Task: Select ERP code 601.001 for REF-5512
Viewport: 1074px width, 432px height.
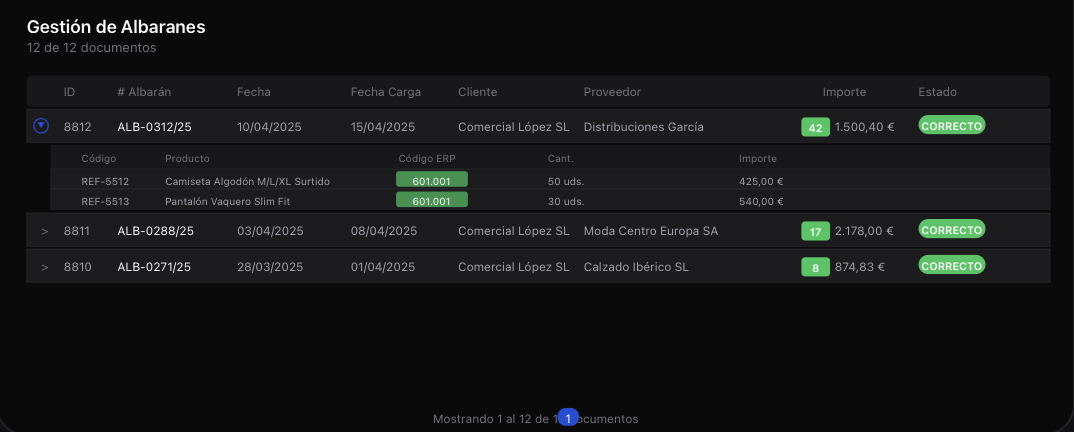Action: pos(432,180)
